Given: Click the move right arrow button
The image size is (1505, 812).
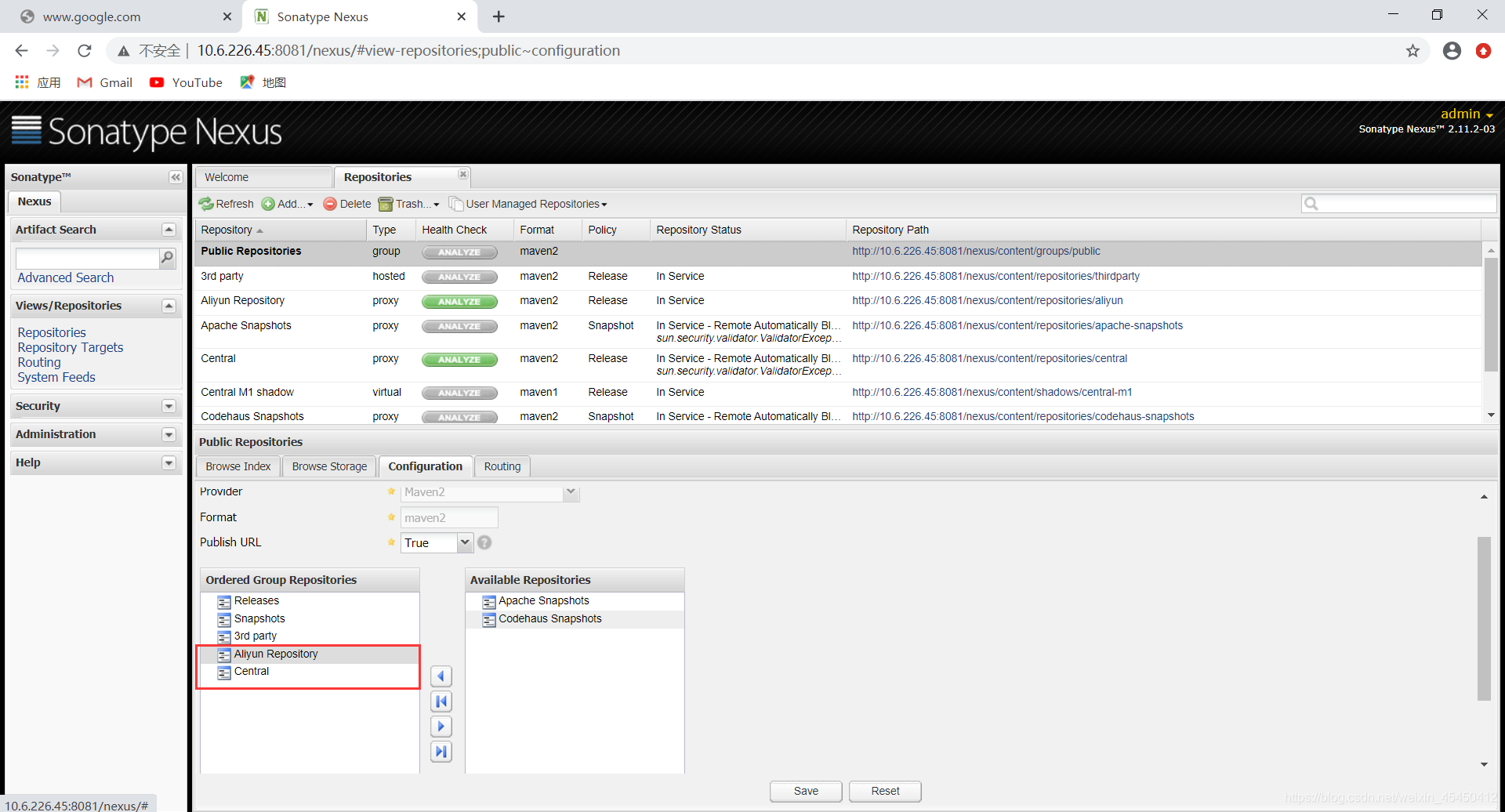Looking at the screenshot, I should (441, 727).
